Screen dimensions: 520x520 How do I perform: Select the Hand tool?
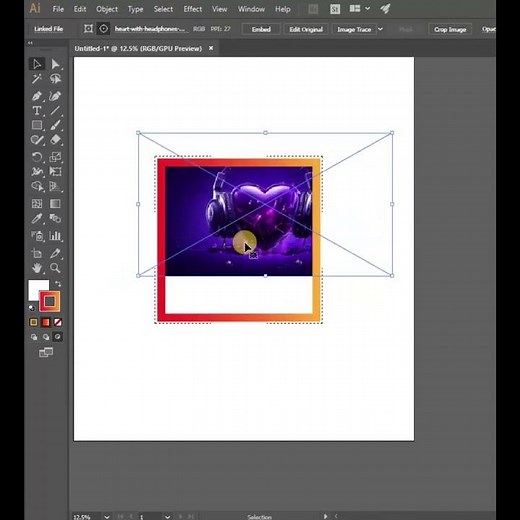point(37,268)
